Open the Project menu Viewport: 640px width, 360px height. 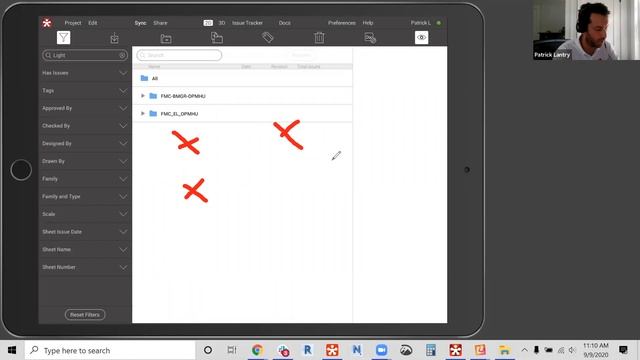click(x=73, y=23)
